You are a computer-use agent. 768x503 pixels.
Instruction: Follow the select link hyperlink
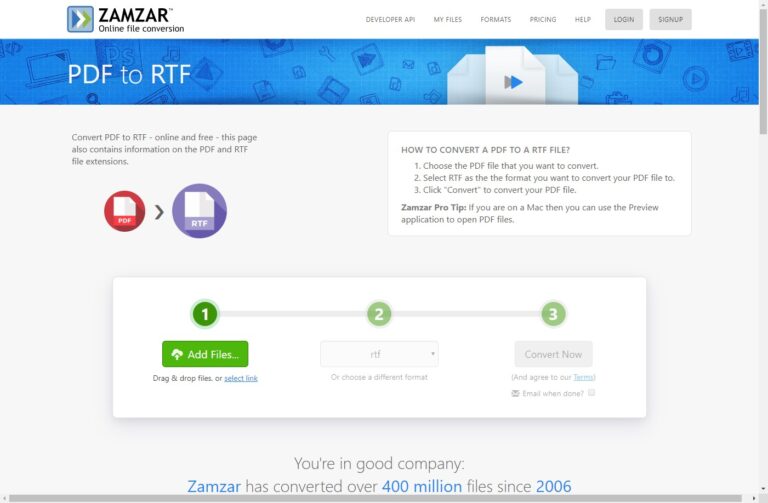pos(241,378)
